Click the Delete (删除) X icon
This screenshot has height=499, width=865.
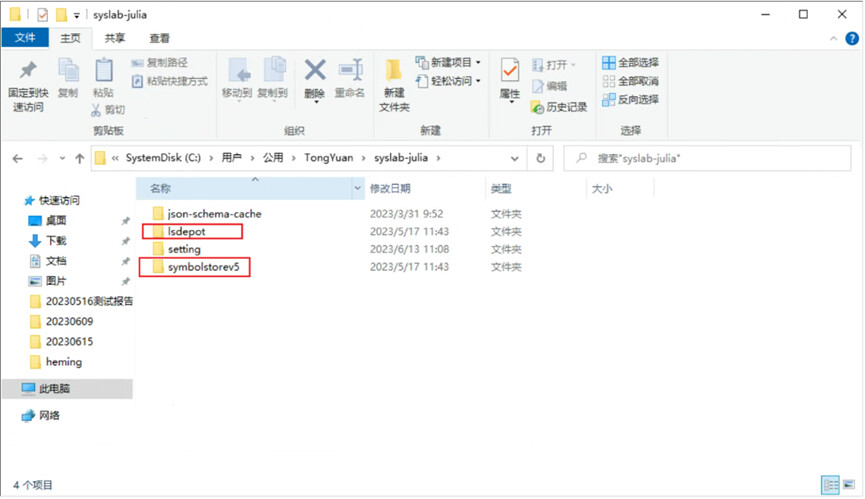tap(315, 71)
